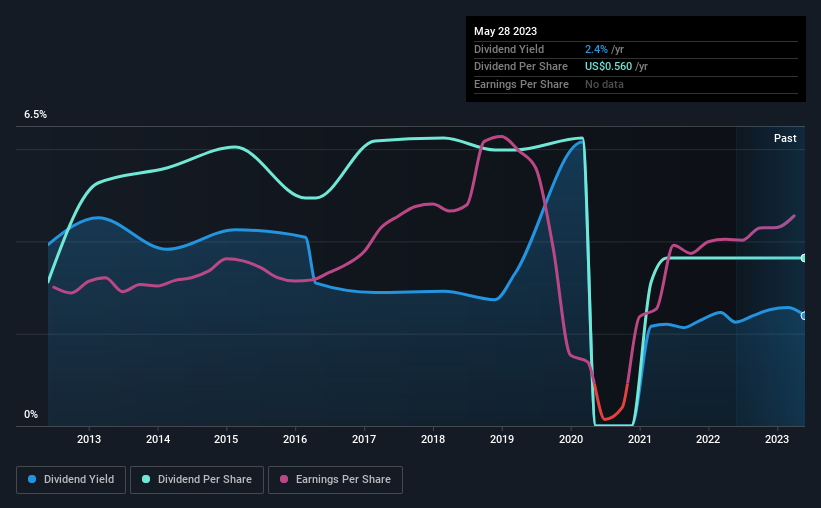The width and height of the screenshot is (821, 508).
Task: Click the teal Dividend Per Share legend dot
Action: point(146,479)
